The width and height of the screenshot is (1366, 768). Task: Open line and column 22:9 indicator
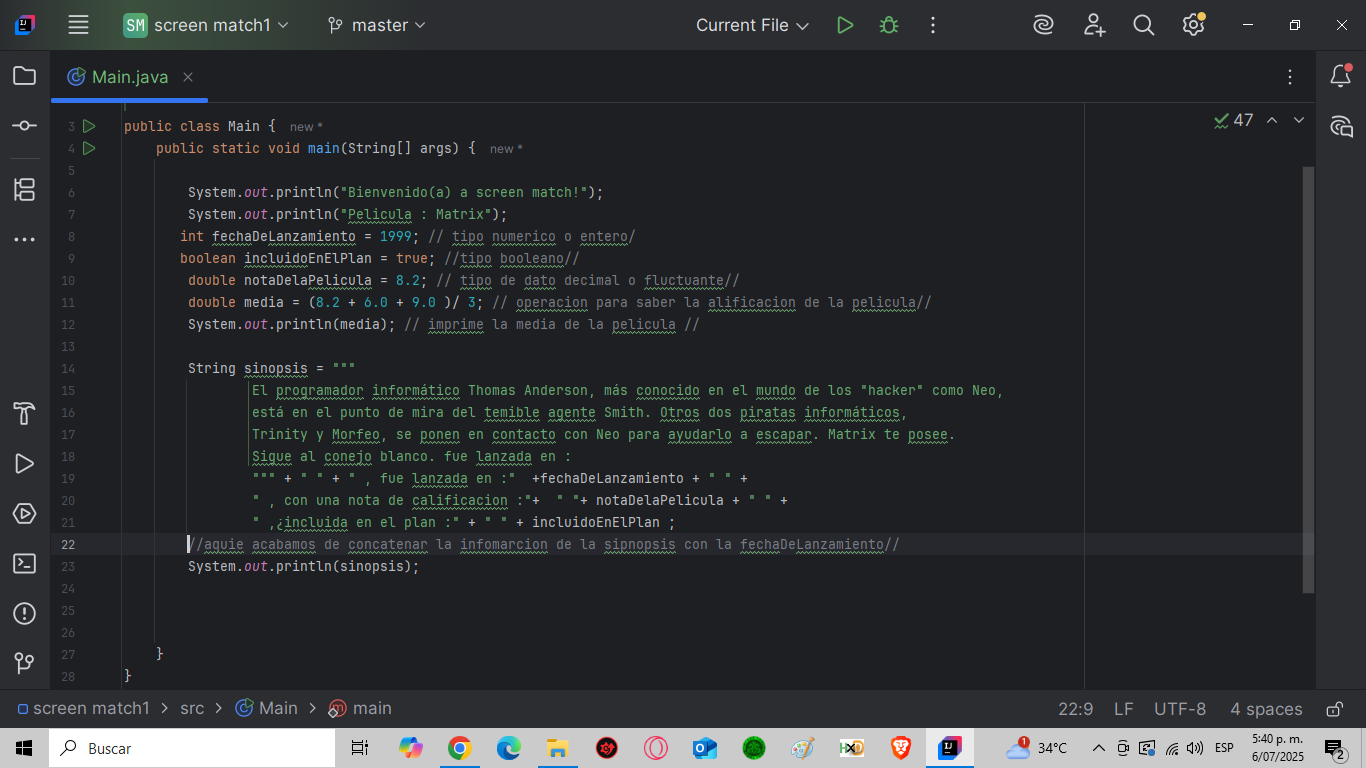tap(1075, 709)
